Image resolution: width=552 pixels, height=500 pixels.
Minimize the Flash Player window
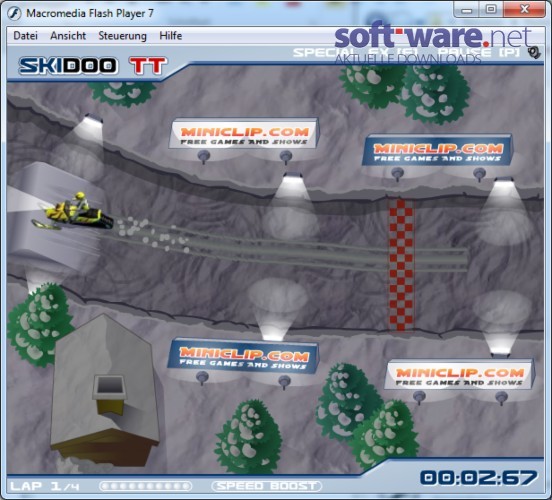pyautogui.click(x=466, y=10)
